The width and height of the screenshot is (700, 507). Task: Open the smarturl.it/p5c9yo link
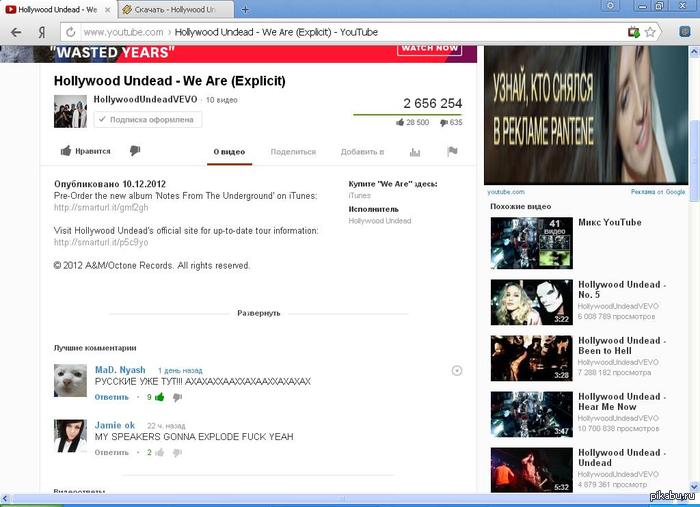tap(101, 242)
